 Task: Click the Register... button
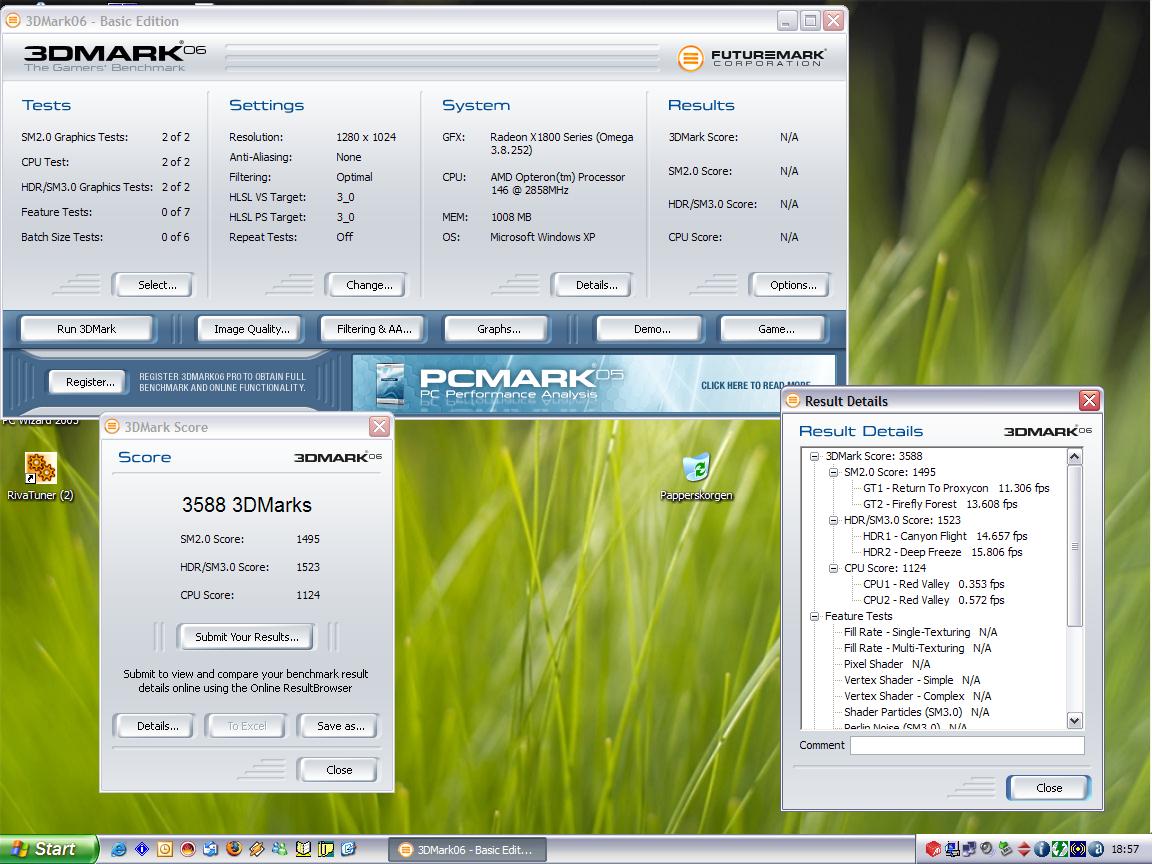88,382
